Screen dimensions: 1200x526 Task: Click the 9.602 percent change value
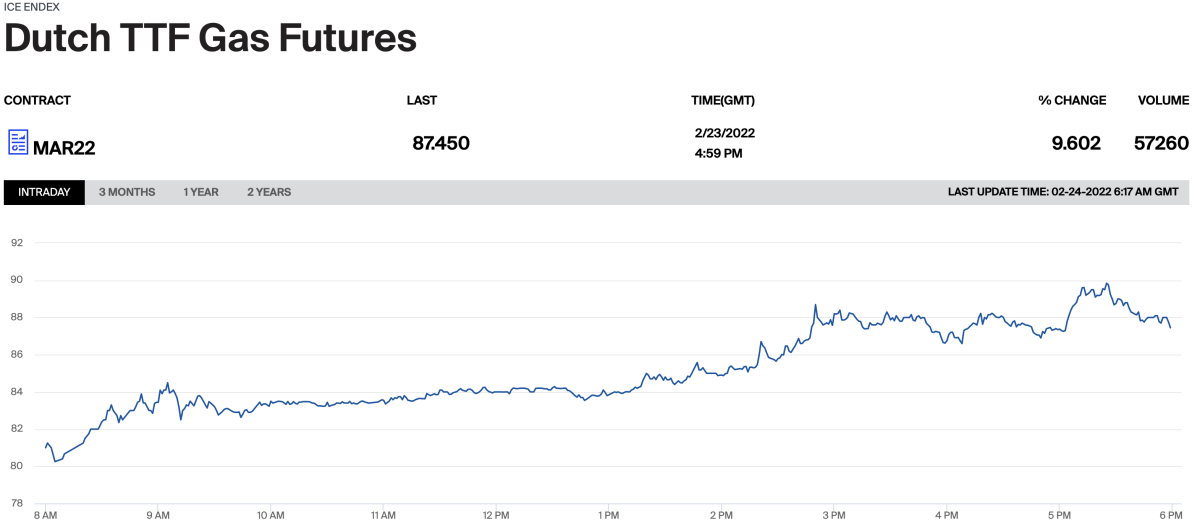[1076, 143]
